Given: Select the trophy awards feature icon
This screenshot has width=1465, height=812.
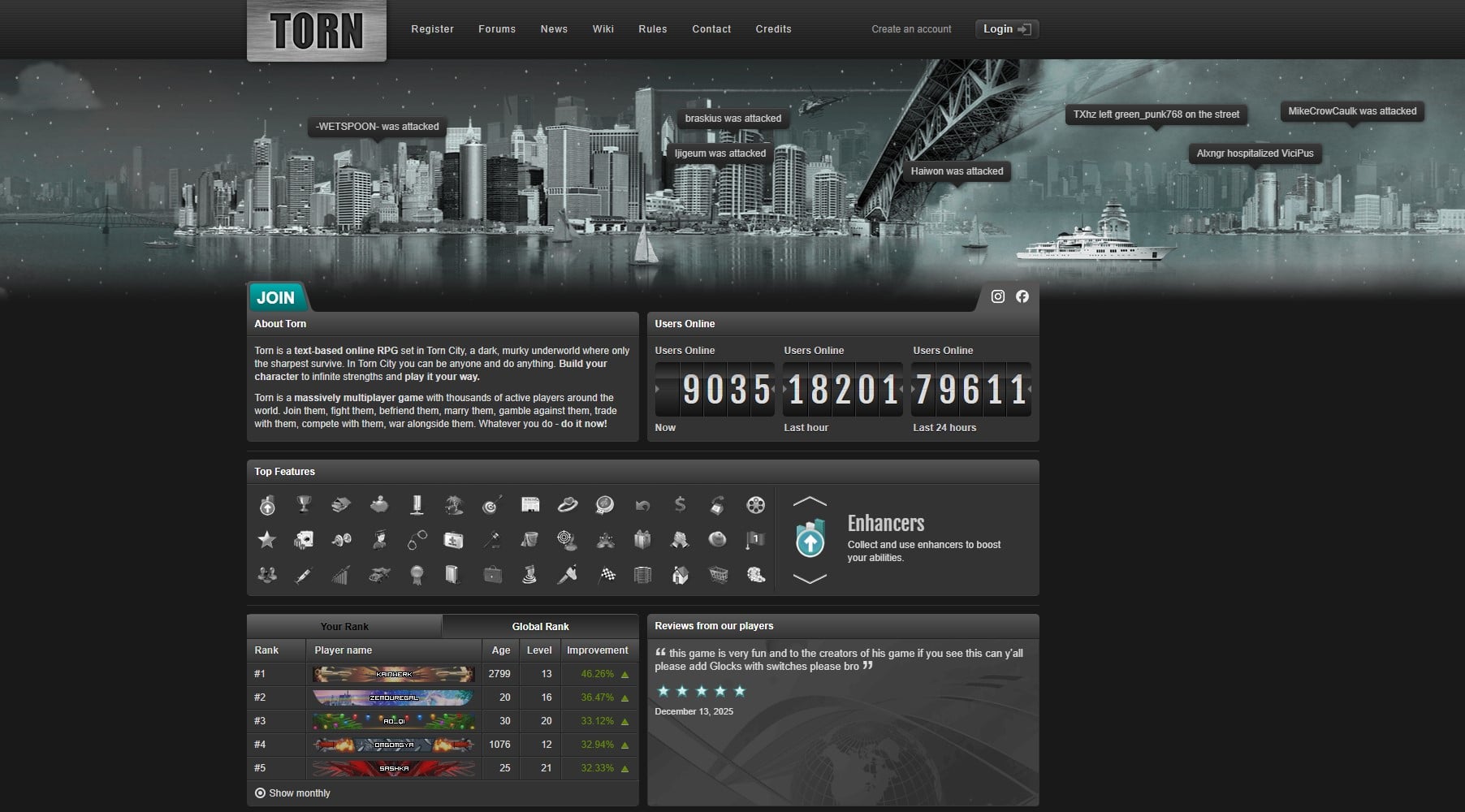Looking at the screenshot, I should coord(303,505).
